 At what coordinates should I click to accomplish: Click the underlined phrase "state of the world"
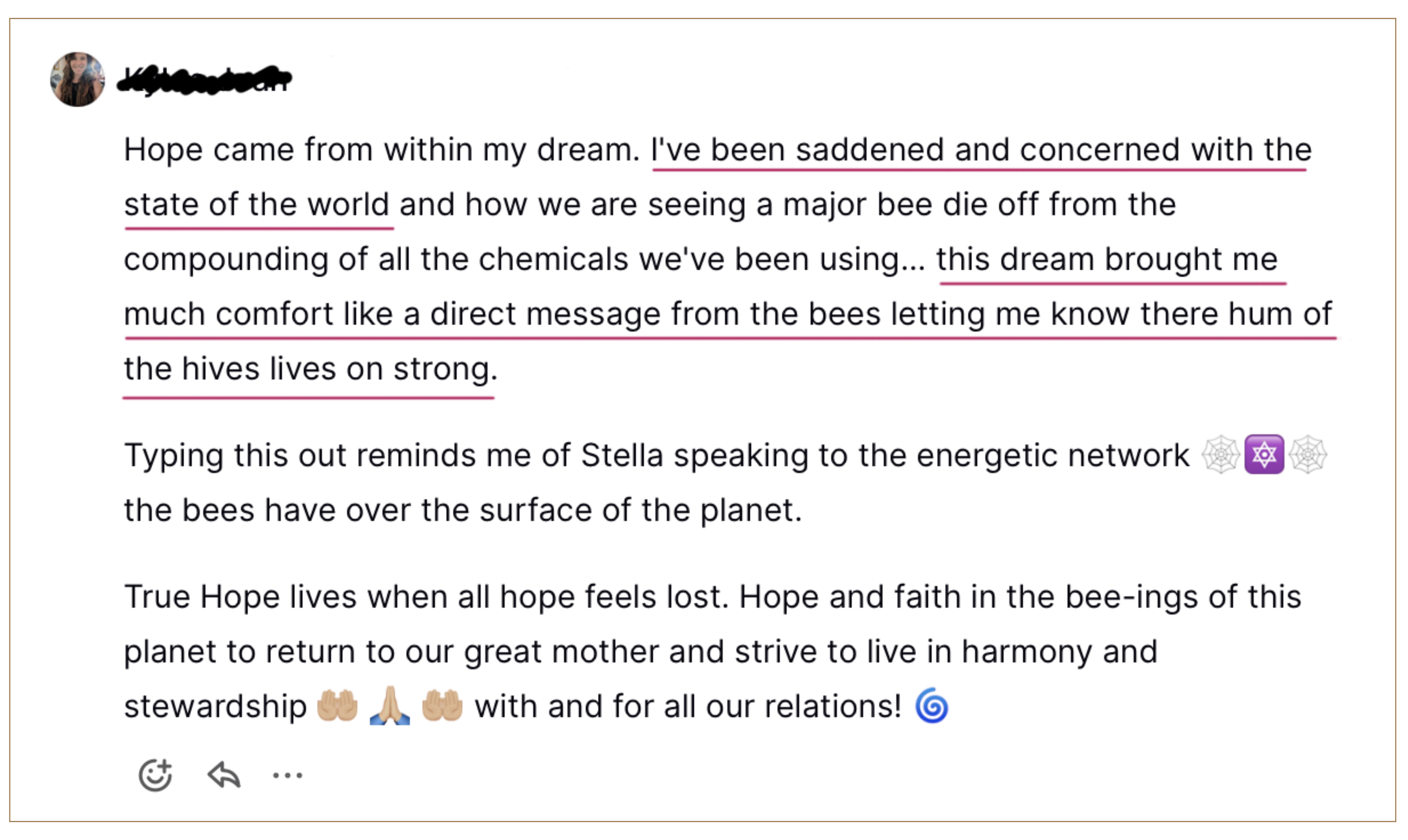point(256,204)
